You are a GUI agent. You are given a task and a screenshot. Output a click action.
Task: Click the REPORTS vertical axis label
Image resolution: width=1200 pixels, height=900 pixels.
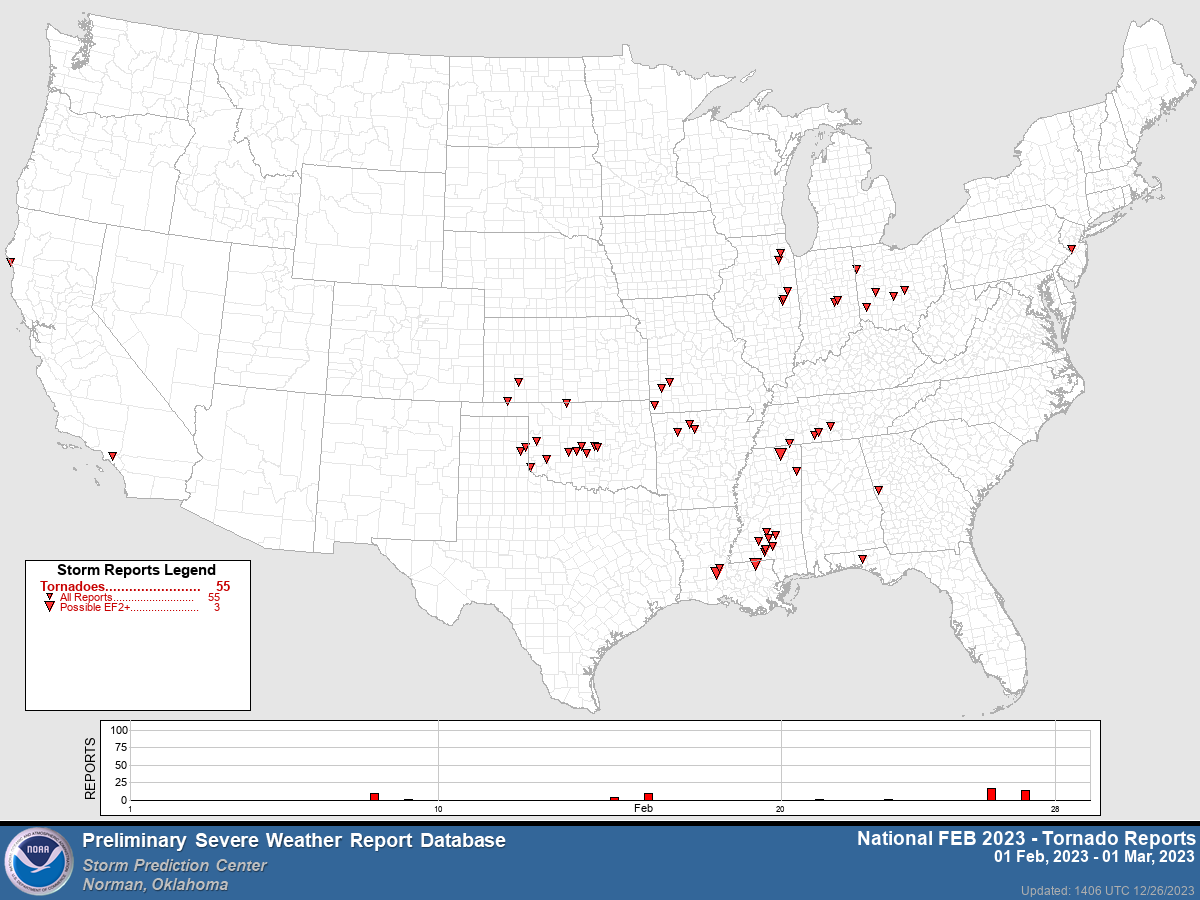pos(90,767)
